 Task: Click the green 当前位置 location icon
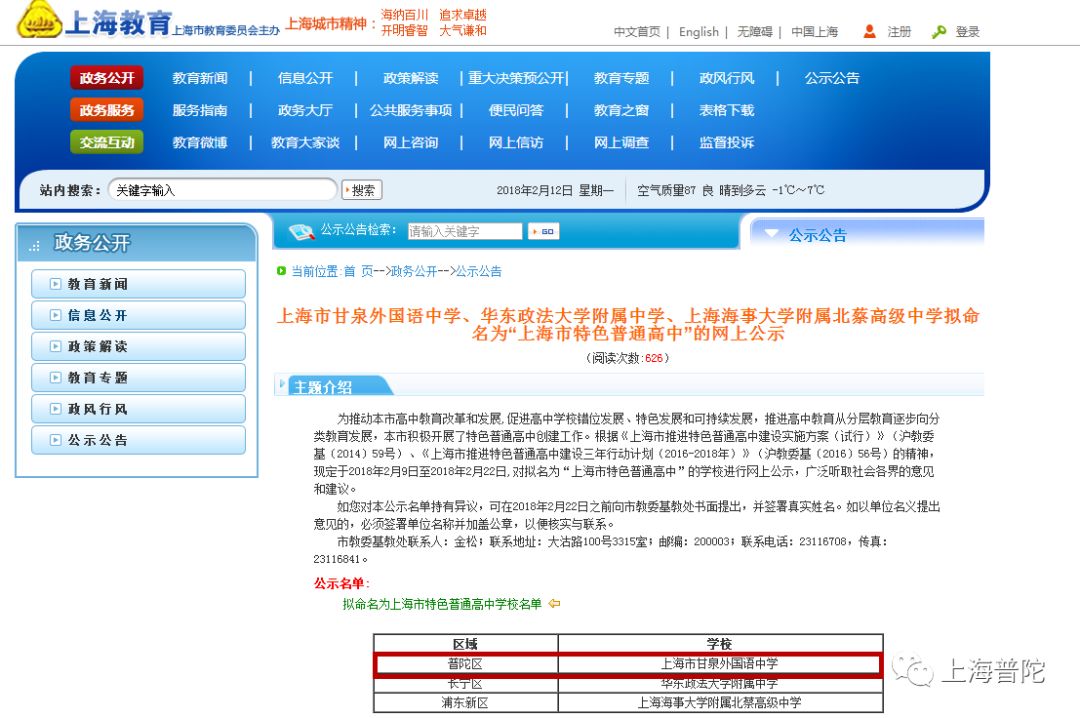click(281, 271)
